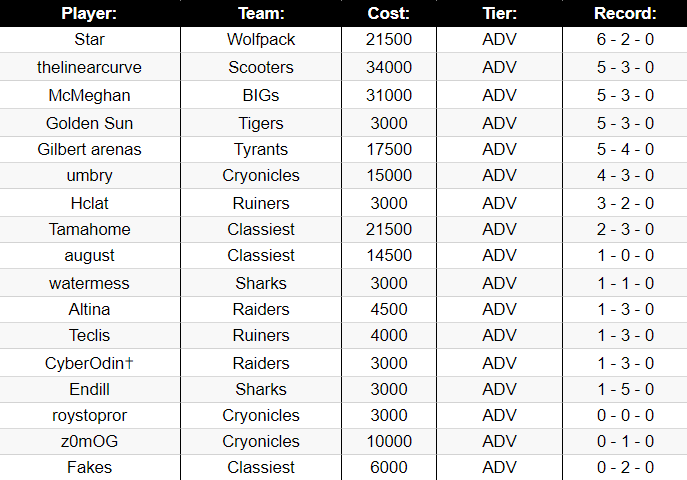Screen dimensions: 687x480
Task: Click the Tamahome player cell
Action: point(90,229)
